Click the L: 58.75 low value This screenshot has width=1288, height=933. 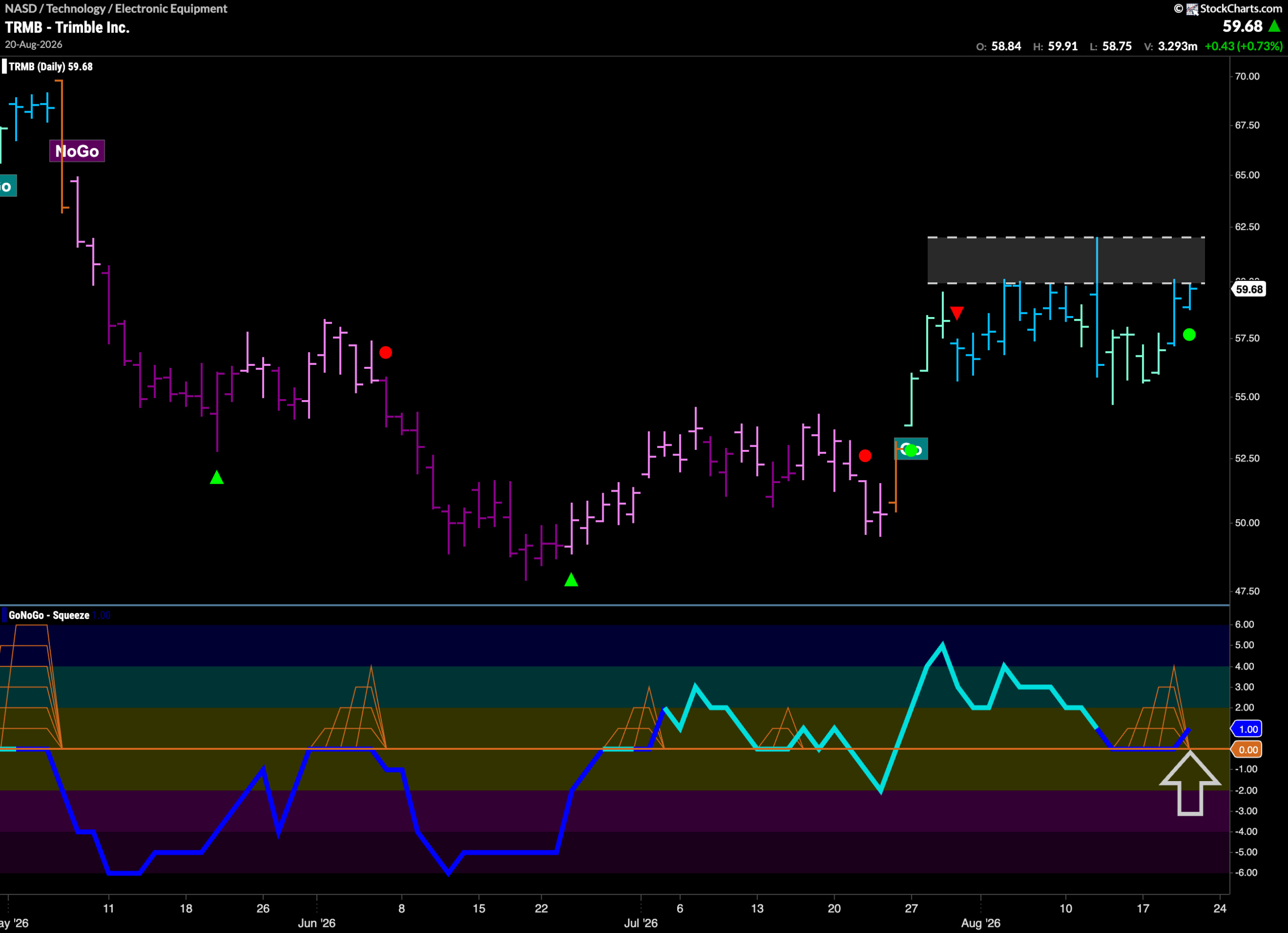(x=1111, y=46)
